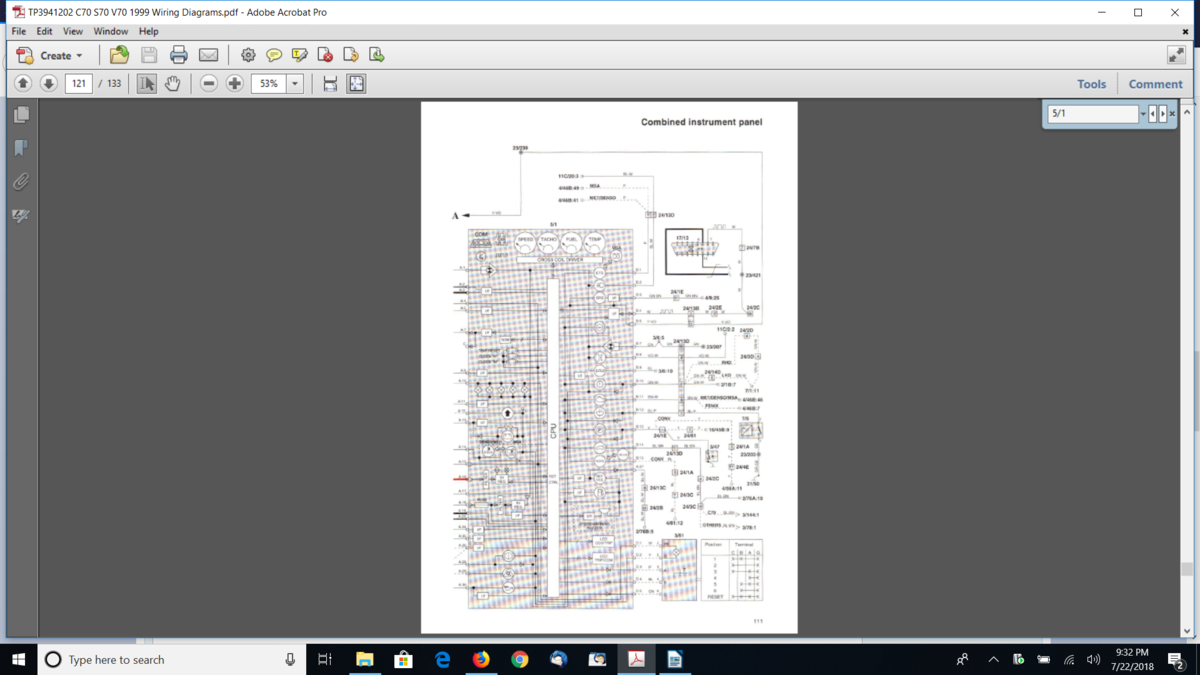Open the Comment pane
This screenshot has width=1200, height=675.
click(x=1155, y=84)
